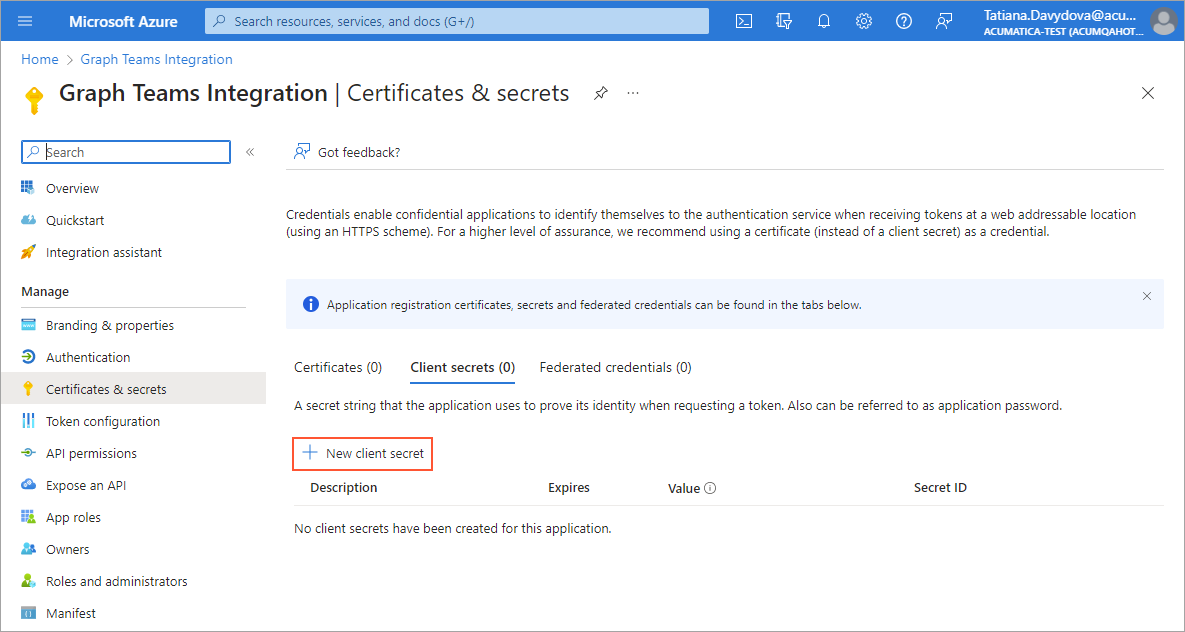Viewport: 1185px width, 632px height.
Task: Pin the Certificates & secrets blade
Action: point(600,93)
